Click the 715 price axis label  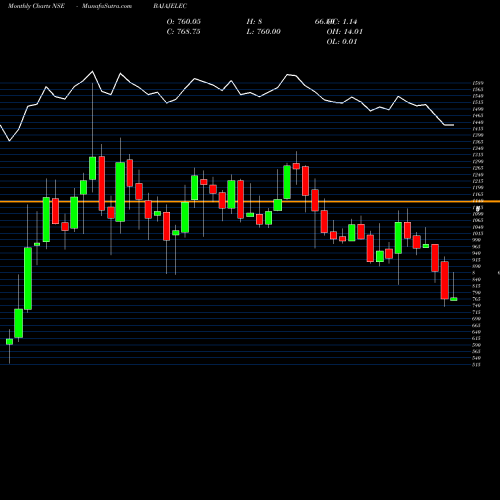(477, 312)
